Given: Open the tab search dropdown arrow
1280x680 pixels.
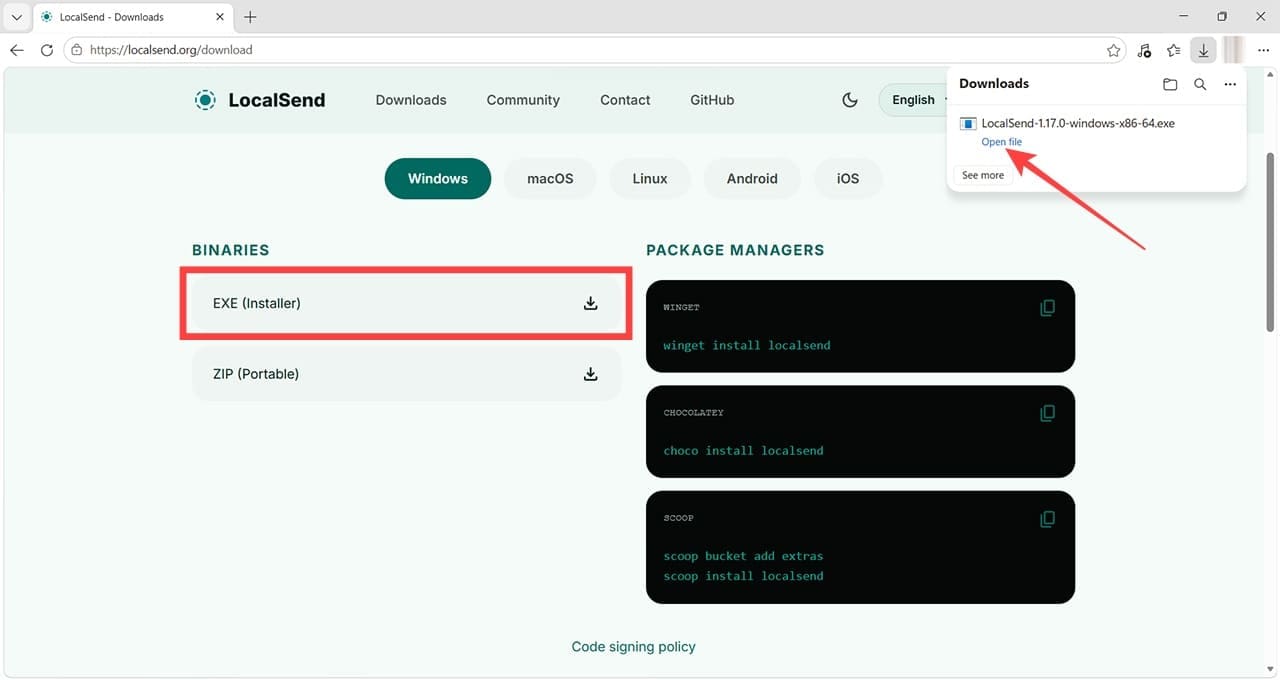Looking at the screenshot, I should pyautogui.click(x=17, y=17).
